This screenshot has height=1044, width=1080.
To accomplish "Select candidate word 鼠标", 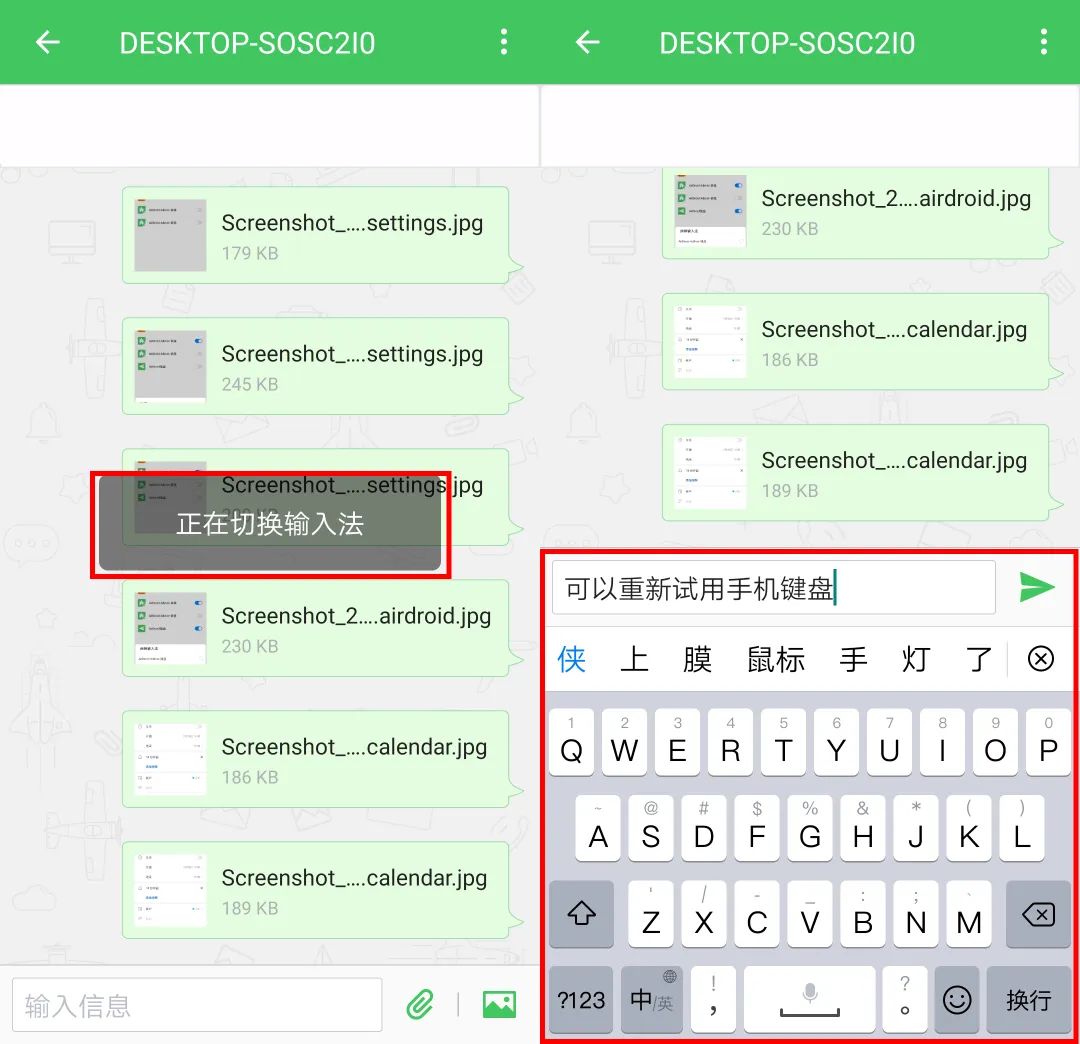I will click(774, 659).
